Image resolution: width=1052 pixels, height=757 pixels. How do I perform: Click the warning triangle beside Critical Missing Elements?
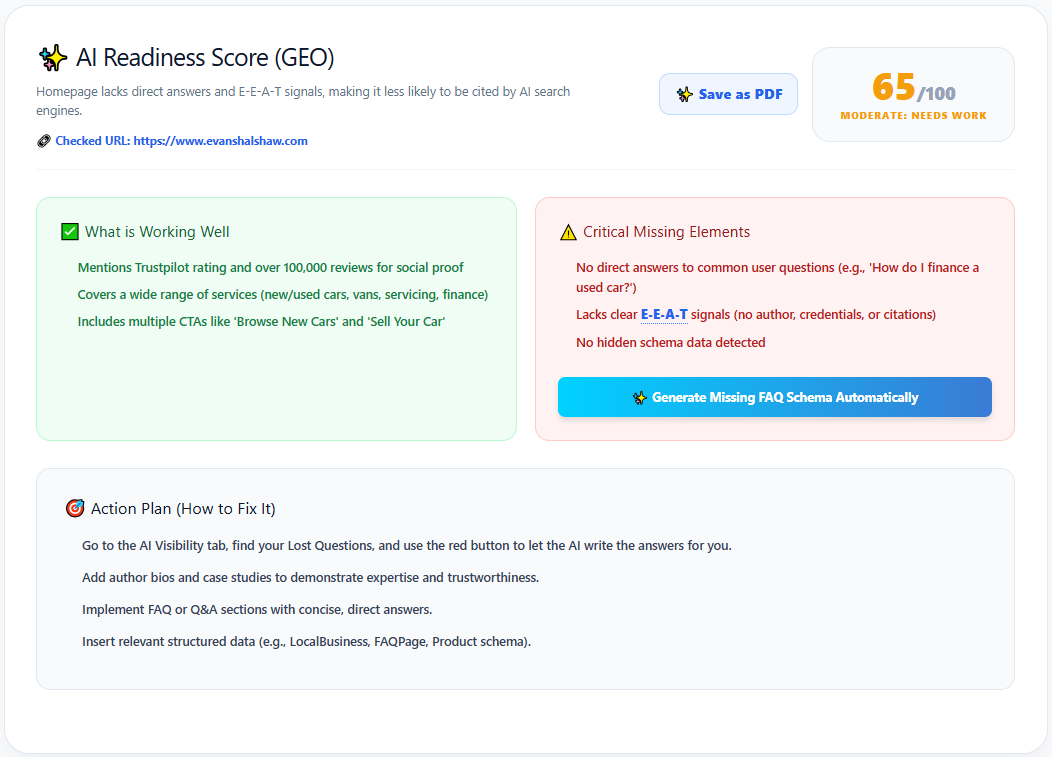pos(568,232)
